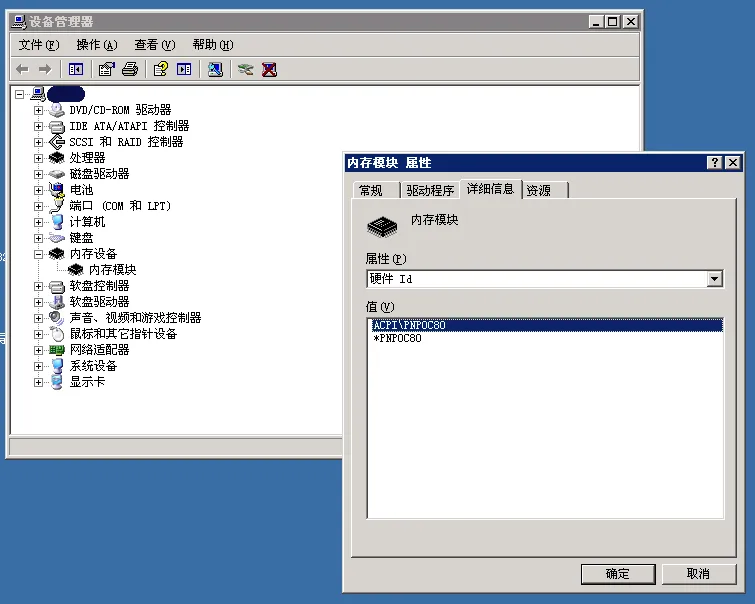
Task: Click the action pane toolbar icon
Action: pyautogui.click(x=184, y=69)
